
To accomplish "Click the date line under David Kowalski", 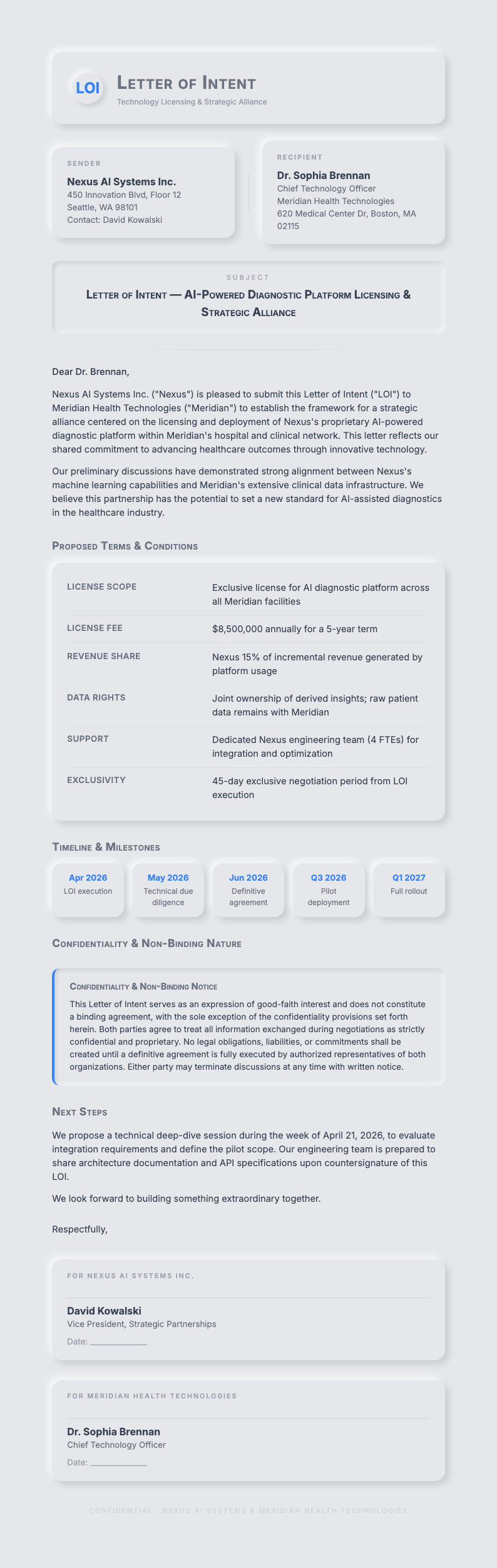I will coord(118,1341).
